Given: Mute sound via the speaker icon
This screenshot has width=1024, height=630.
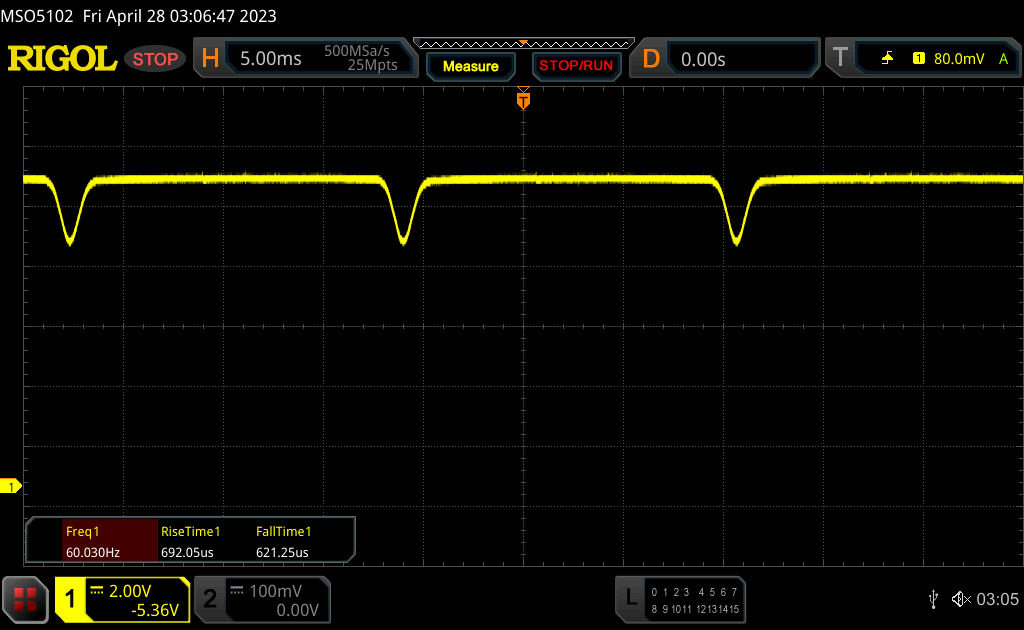Looking at the screenshot, I should point(960,598).
